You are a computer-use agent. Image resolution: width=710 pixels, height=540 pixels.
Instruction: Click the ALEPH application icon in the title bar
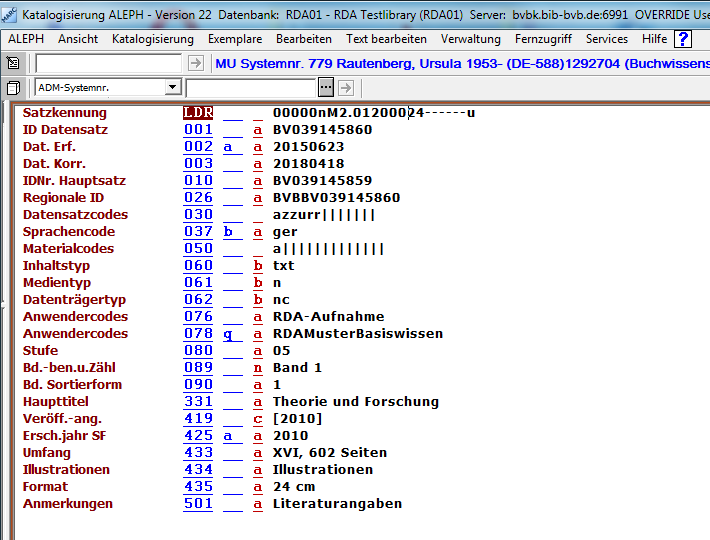(x=9, y=15)
